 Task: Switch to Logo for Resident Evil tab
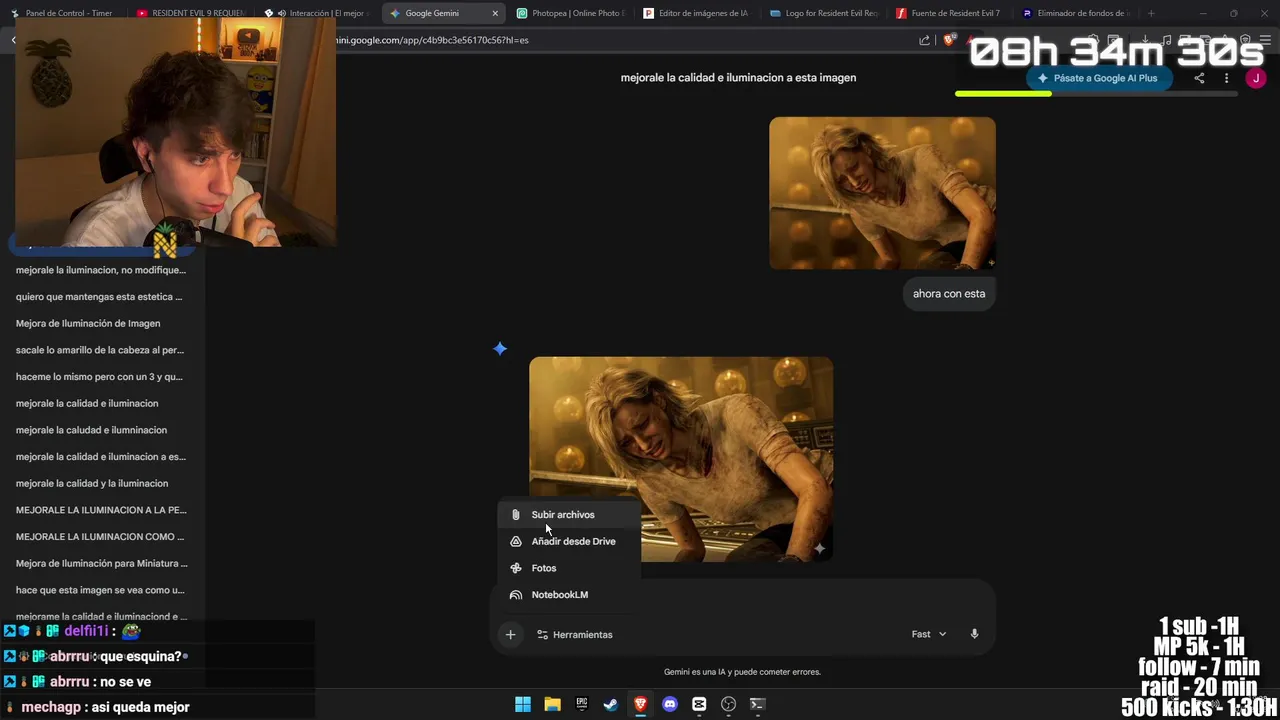[x=824, y=13]
